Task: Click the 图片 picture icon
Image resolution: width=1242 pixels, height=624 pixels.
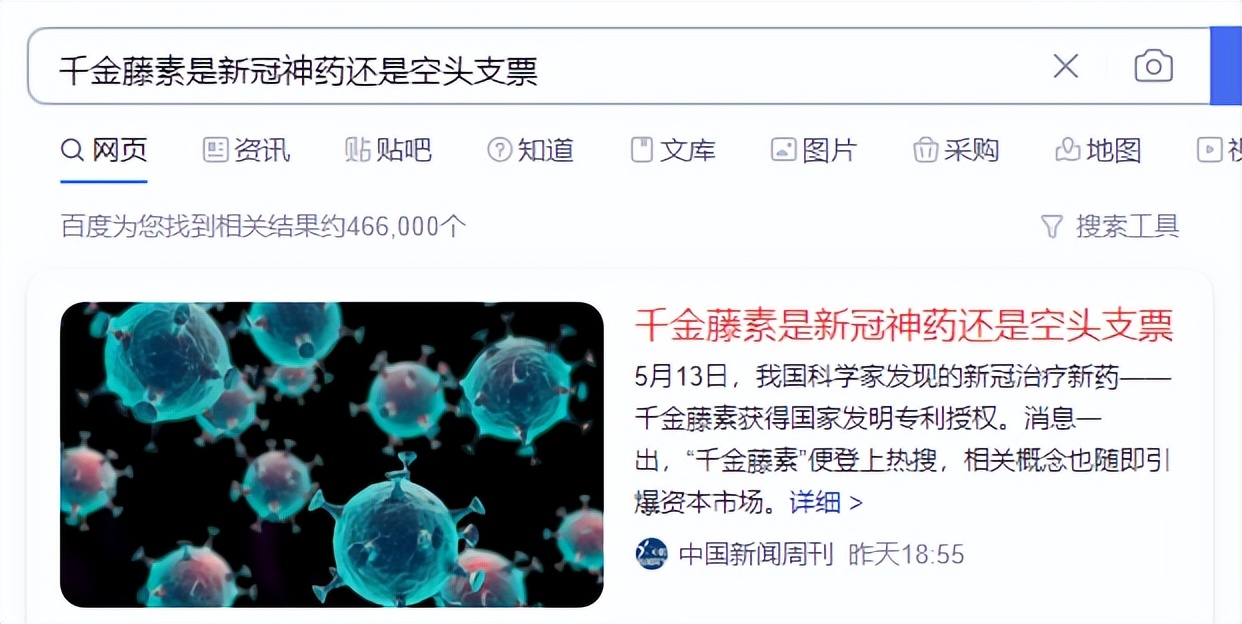Action: [x=783, y=150]
